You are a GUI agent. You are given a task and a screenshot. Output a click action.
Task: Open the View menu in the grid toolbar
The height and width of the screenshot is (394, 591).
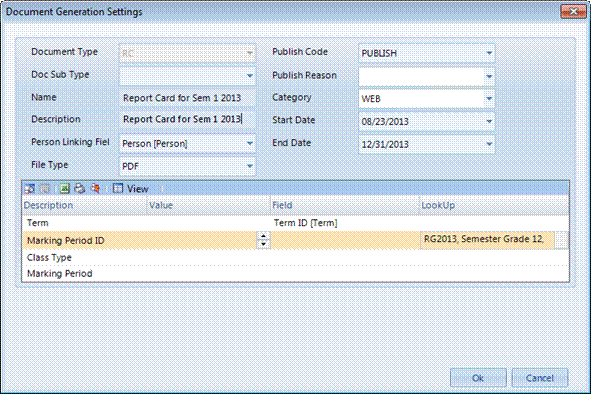click(x=131, y=189)
